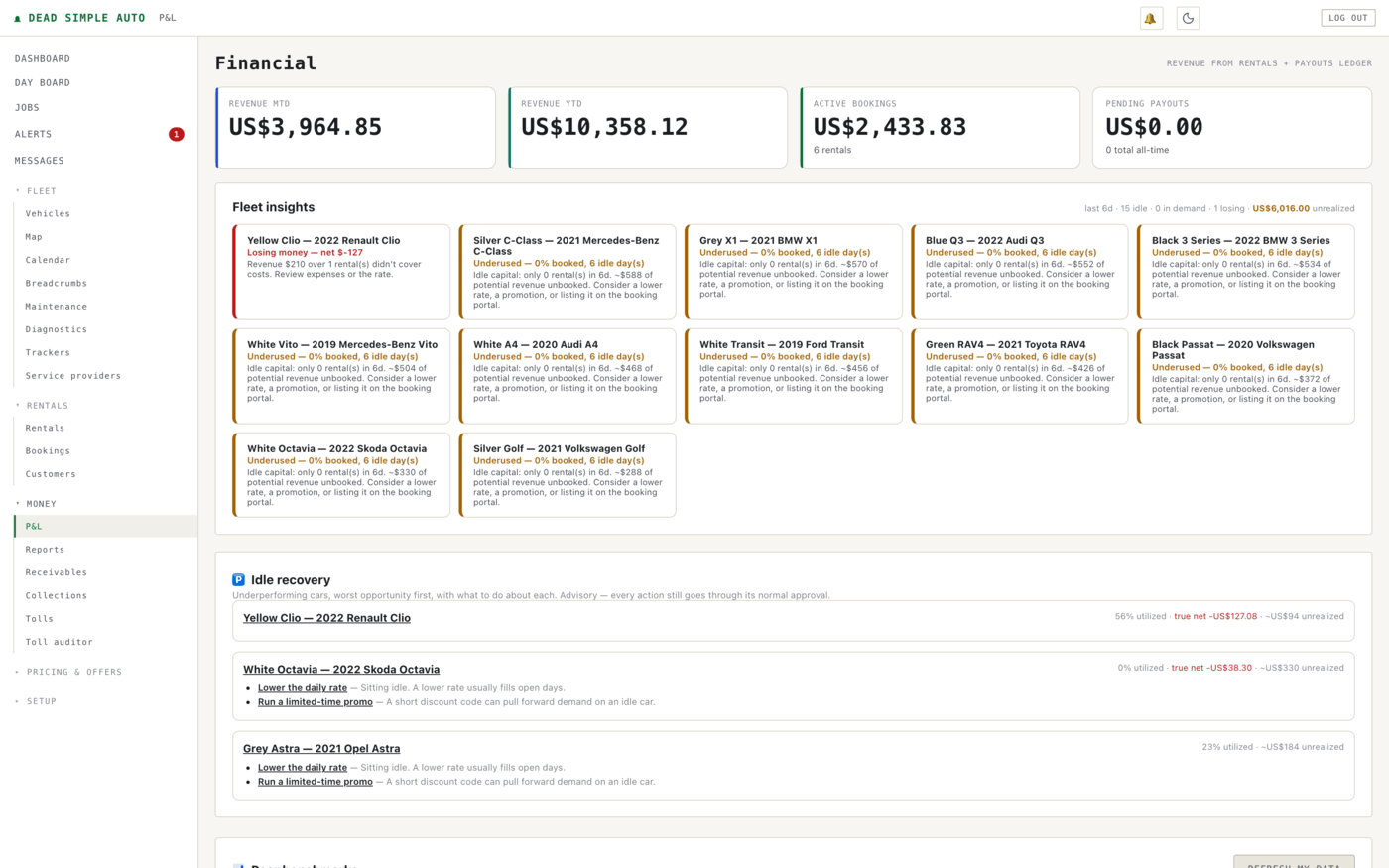Image resolution: width=1389 pixels, height=868 pixels.
Task: Open the notifications bell
Action: click(x=1151, y=18)
